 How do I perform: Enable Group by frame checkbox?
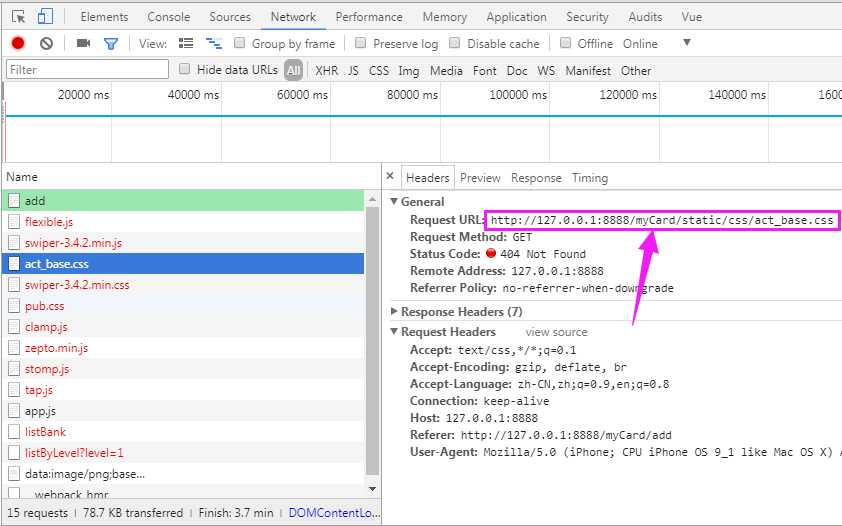tap(239, 42)
